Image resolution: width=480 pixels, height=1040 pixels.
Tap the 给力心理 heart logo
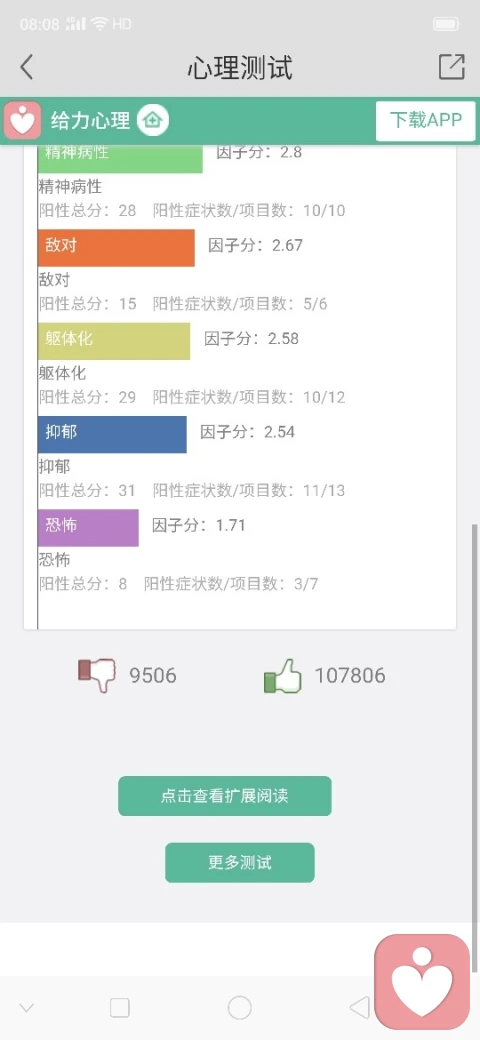point(23,121)
